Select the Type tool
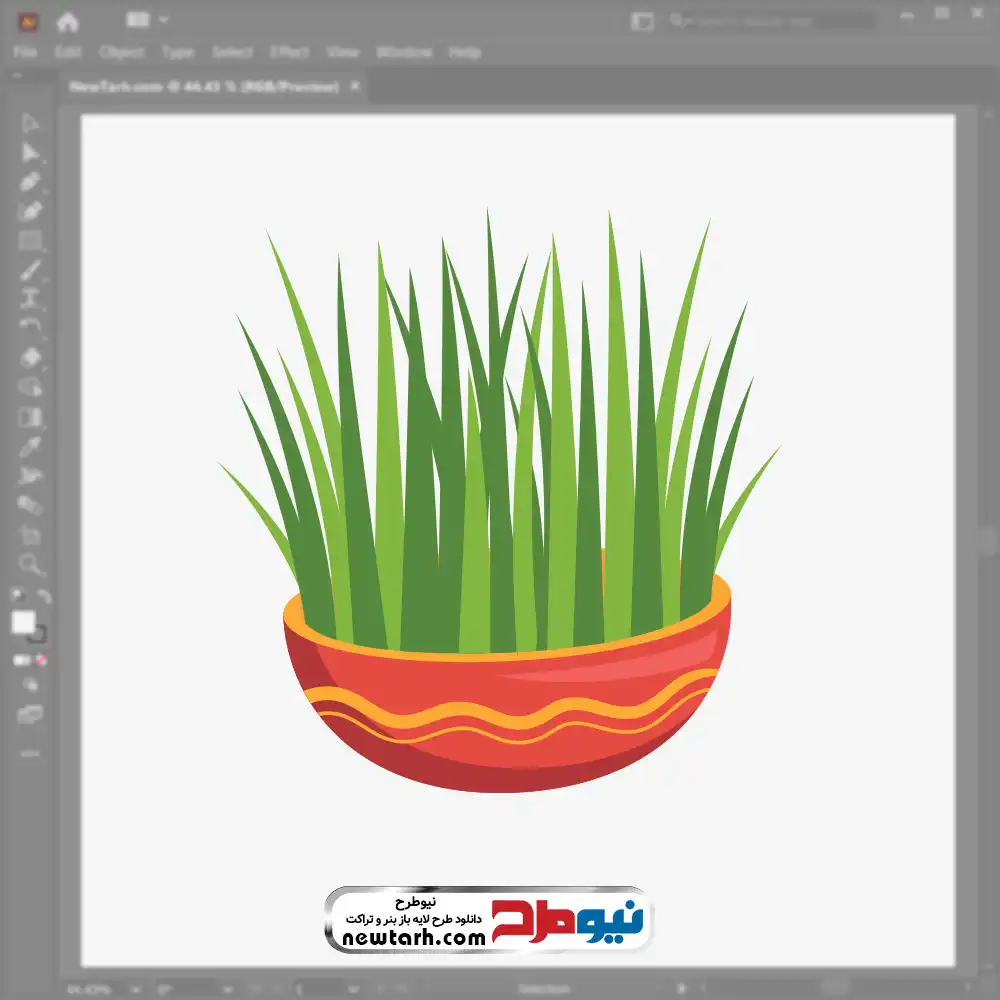Viewport: 1000px width, 1000px height. (30, 297)
